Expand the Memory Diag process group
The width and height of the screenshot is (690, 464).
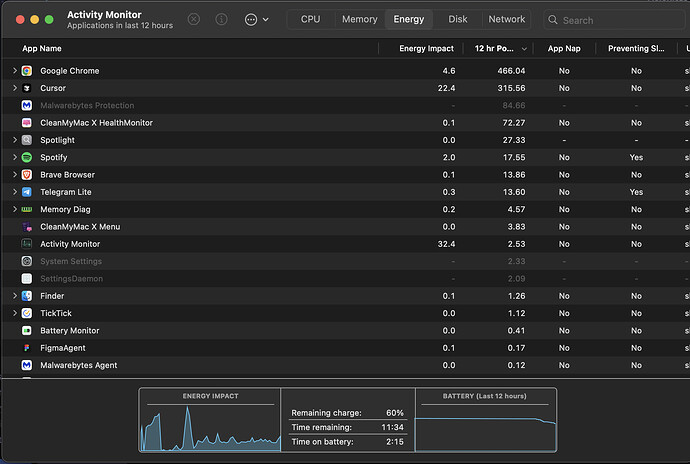[15, 209]
